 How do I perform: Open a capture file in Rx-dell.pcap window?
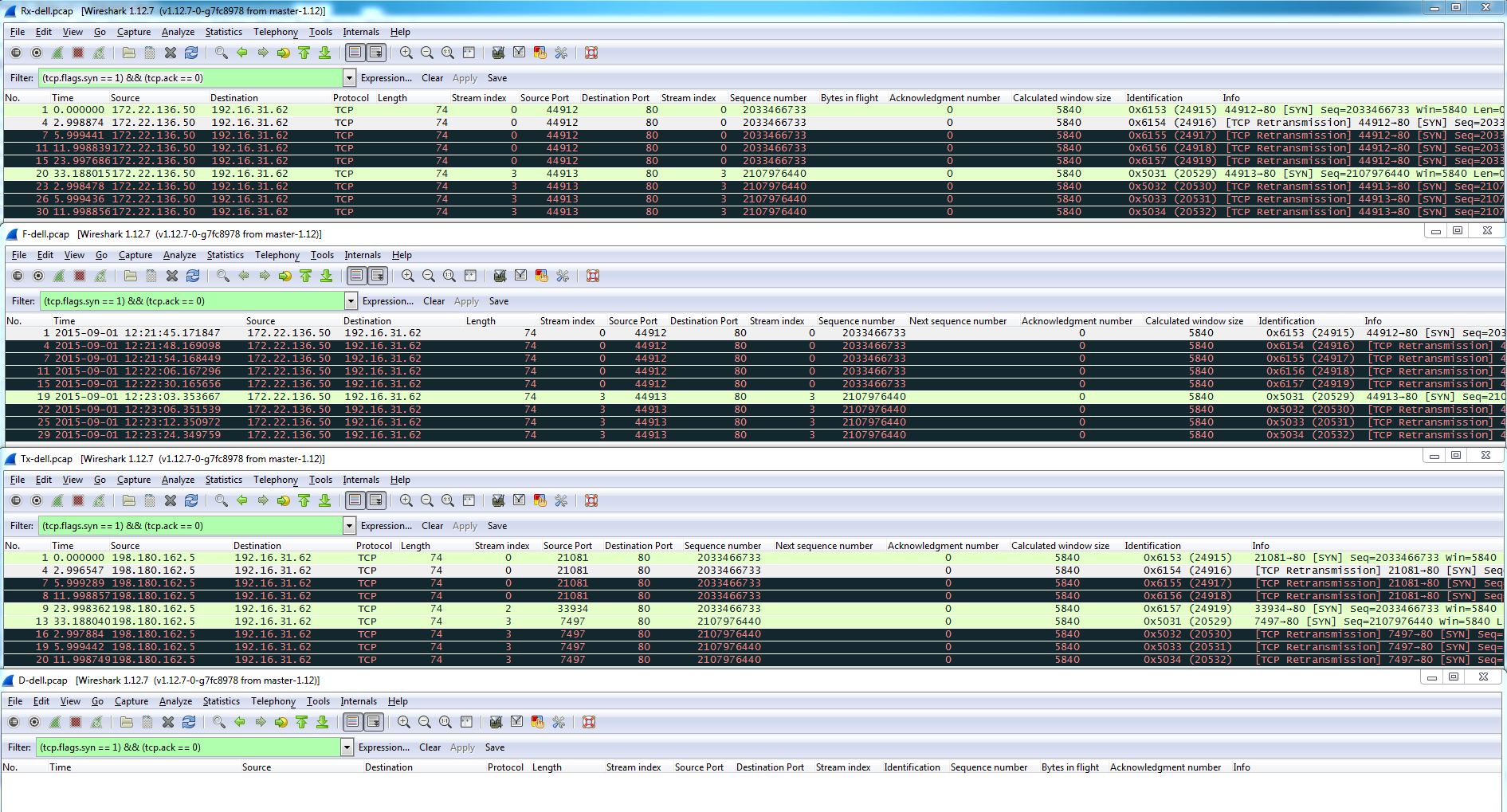[129, 53]
